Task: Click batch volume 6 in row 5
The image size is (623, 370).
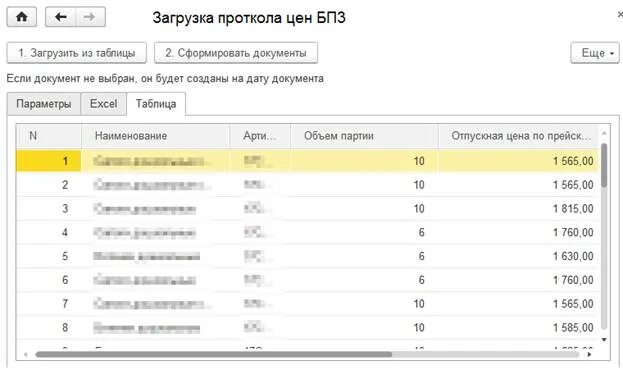Action: pyautogui.click(x=422, y=256)
